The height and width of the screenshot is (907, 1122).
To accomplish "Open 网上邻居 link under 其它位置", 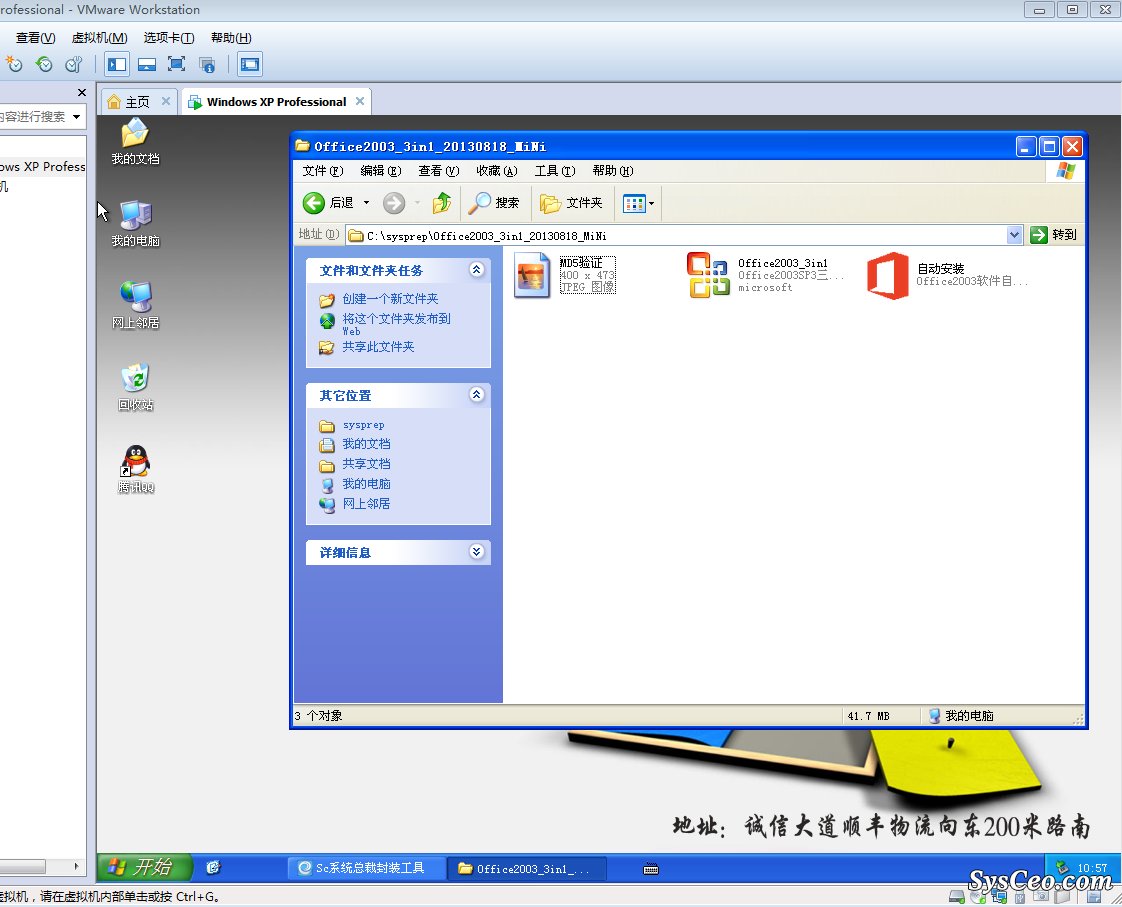I will [x=366, y=504].
